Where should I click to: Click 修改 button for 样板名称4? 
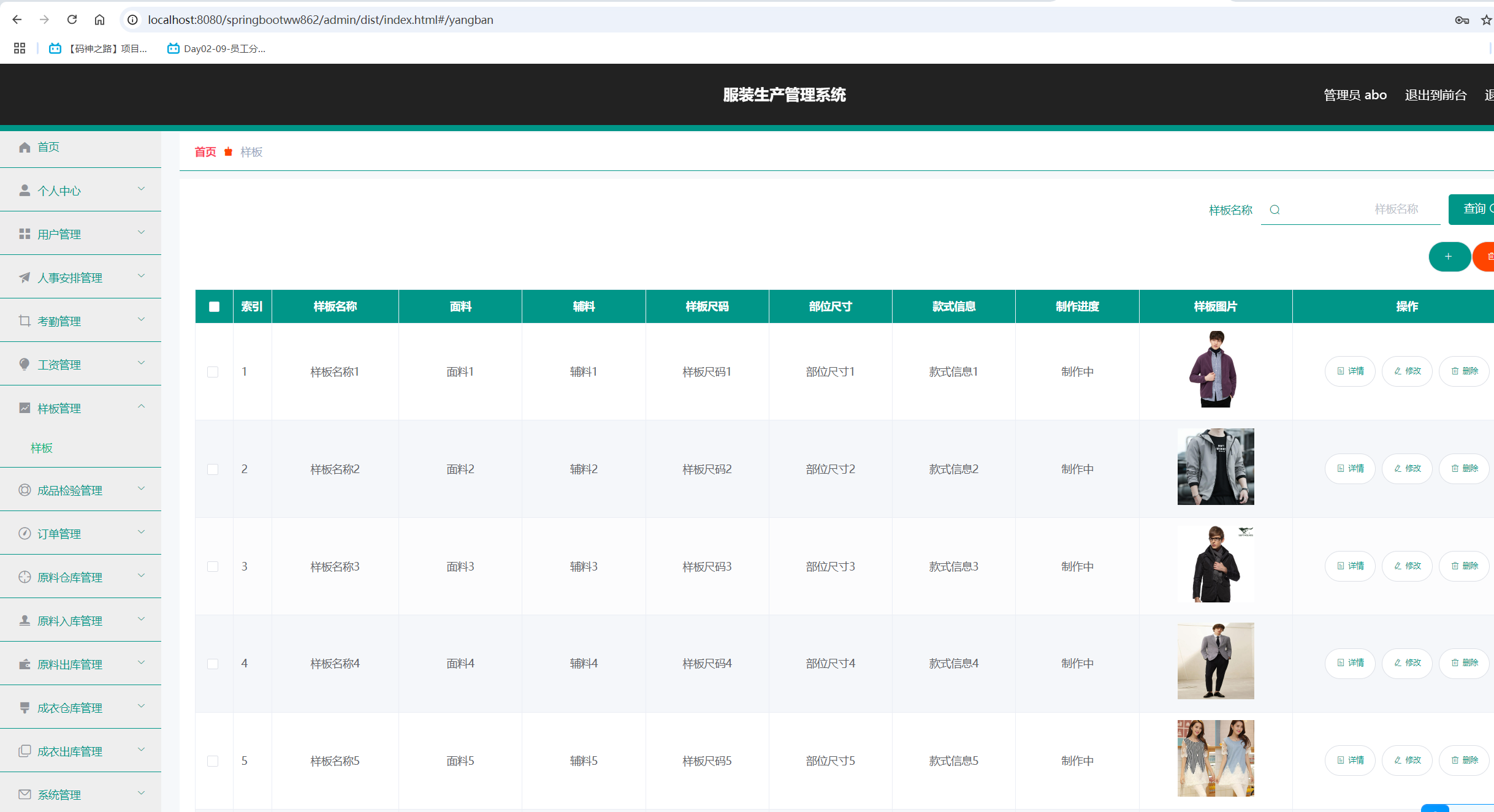1407,663
